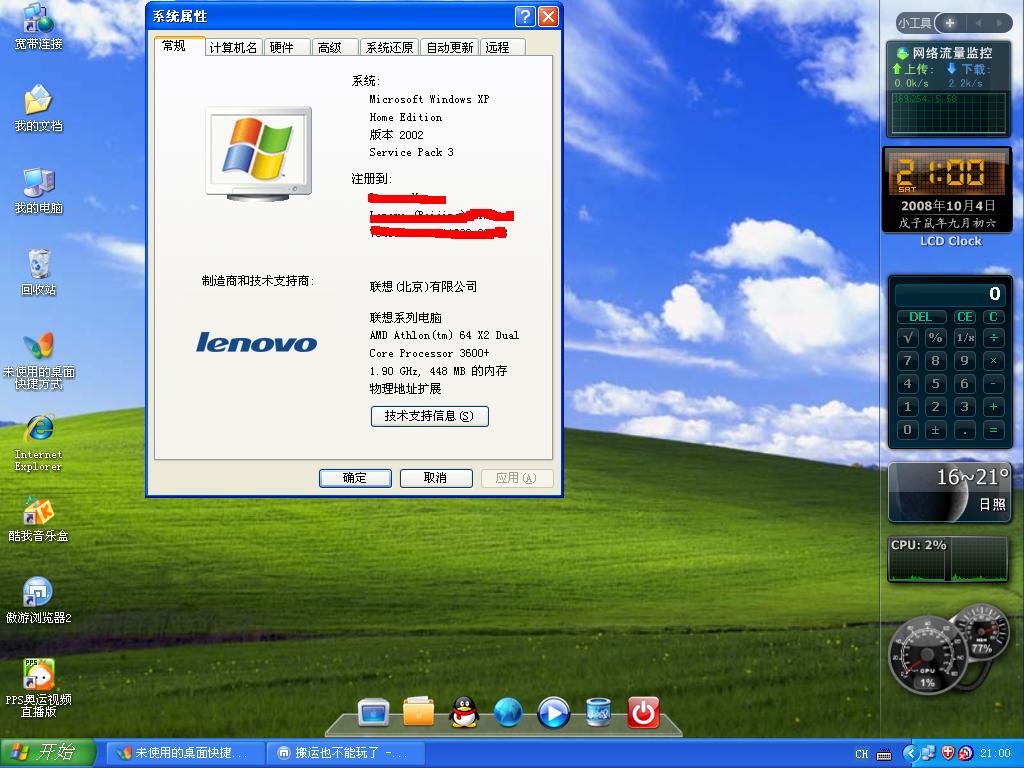Open the 回收站 recycle bin on desktop
Image resolution: width=1024 pixels, height=768 pixels.
click(38, 265)
